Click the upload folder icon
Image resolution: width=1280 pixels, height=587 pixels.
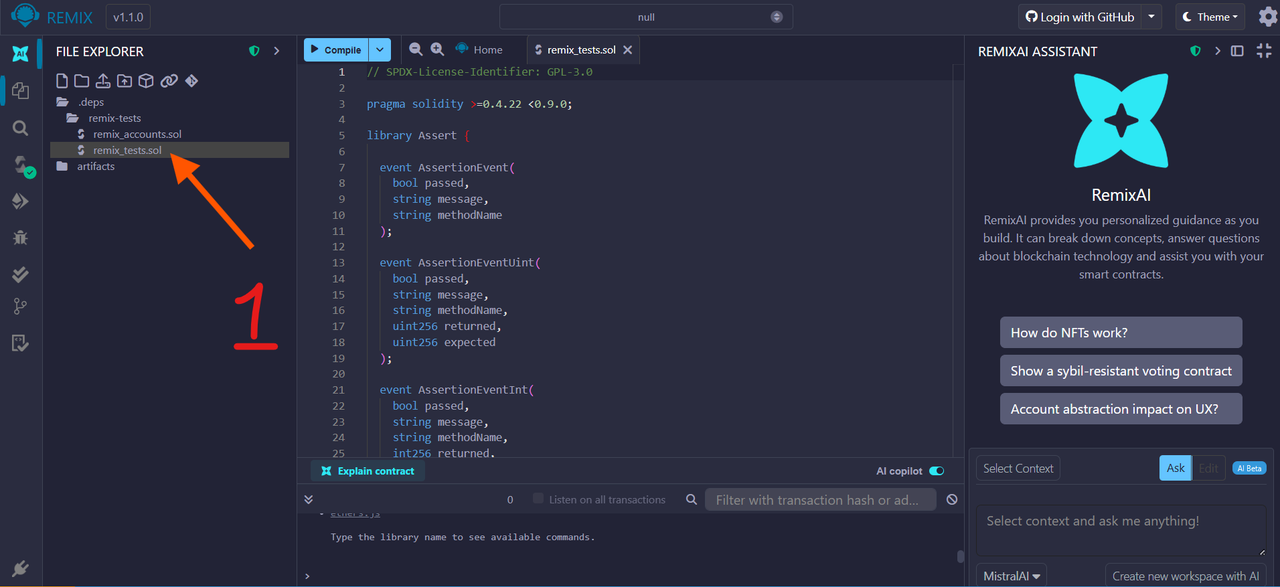pos(124,81)
